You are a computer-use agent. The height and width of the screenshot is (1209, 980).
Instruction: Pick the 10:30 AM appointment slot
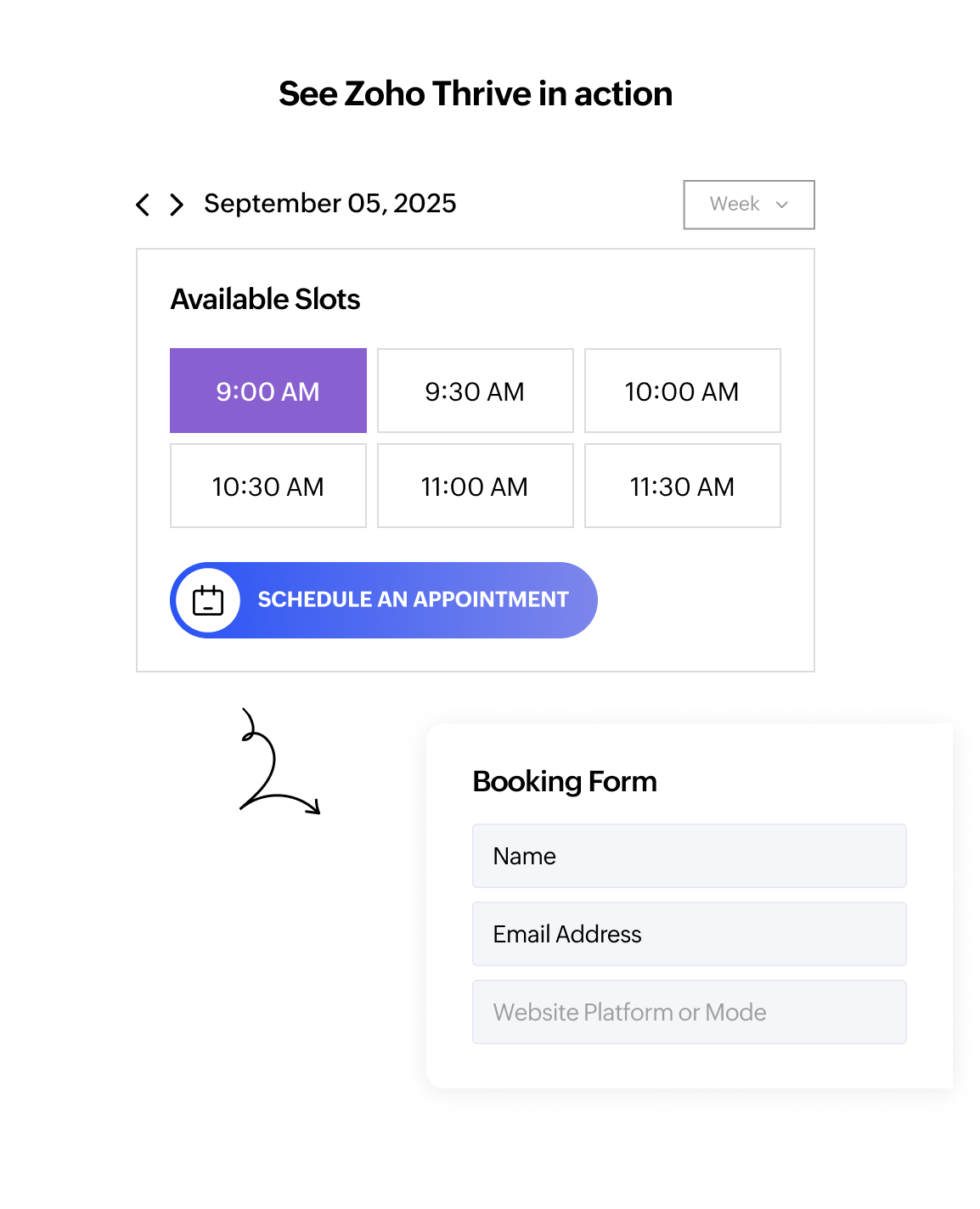coord(268,486)
